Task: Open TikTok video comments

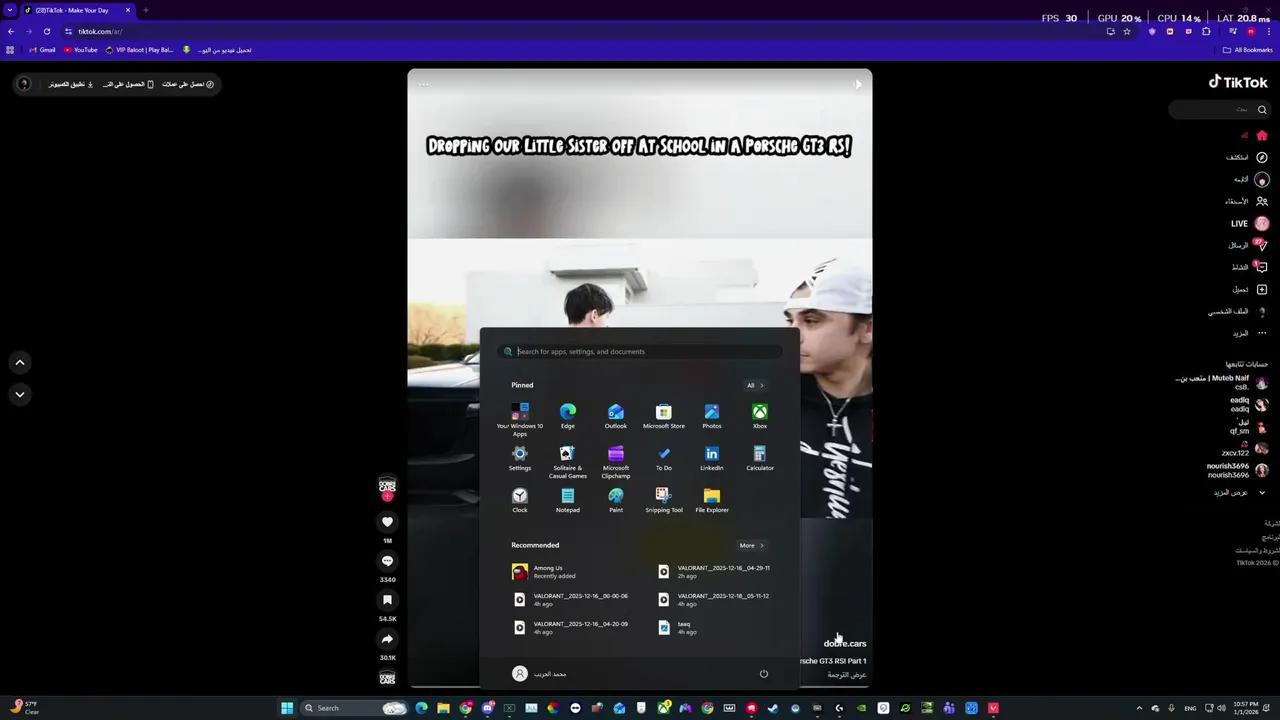Action: pyautogui.click(x=387, y=561)
